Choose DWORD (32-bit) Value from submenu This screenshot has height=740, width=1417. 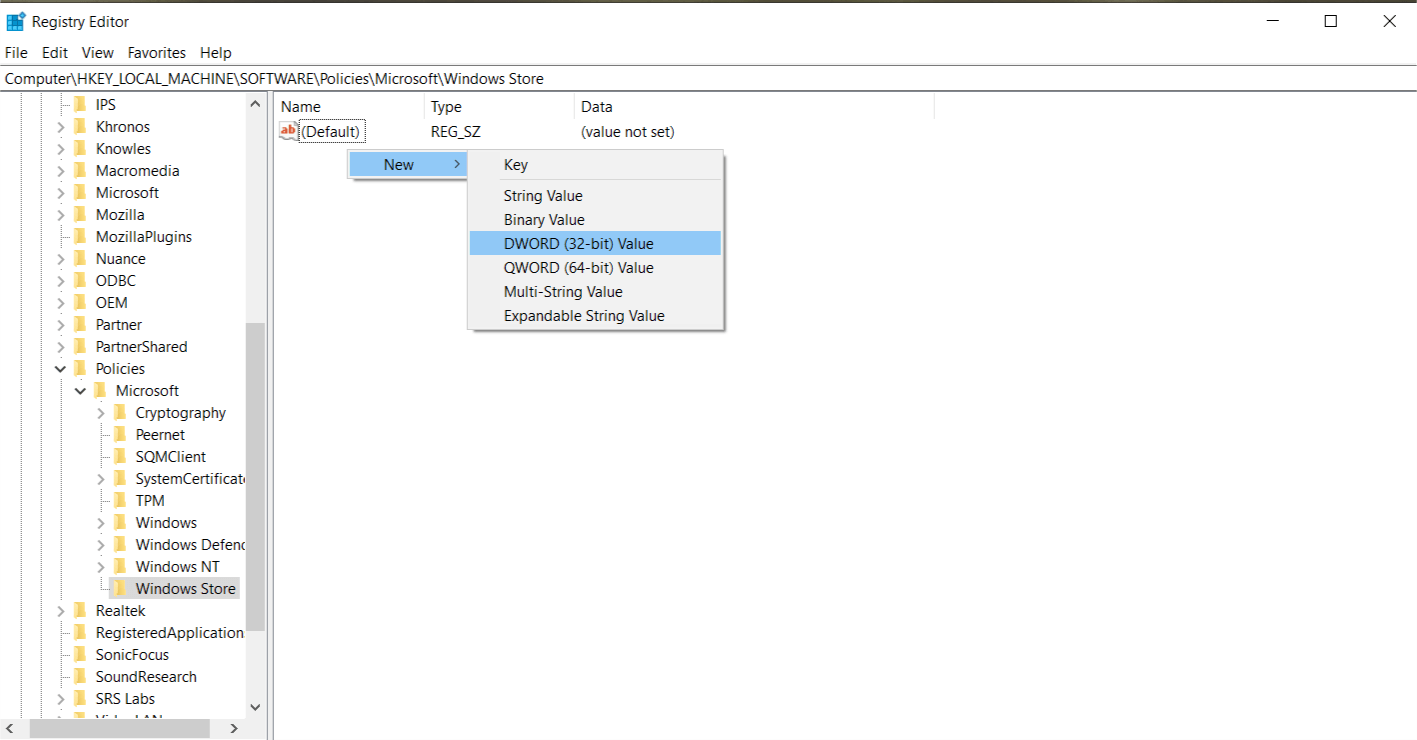(x=578, y=244)
